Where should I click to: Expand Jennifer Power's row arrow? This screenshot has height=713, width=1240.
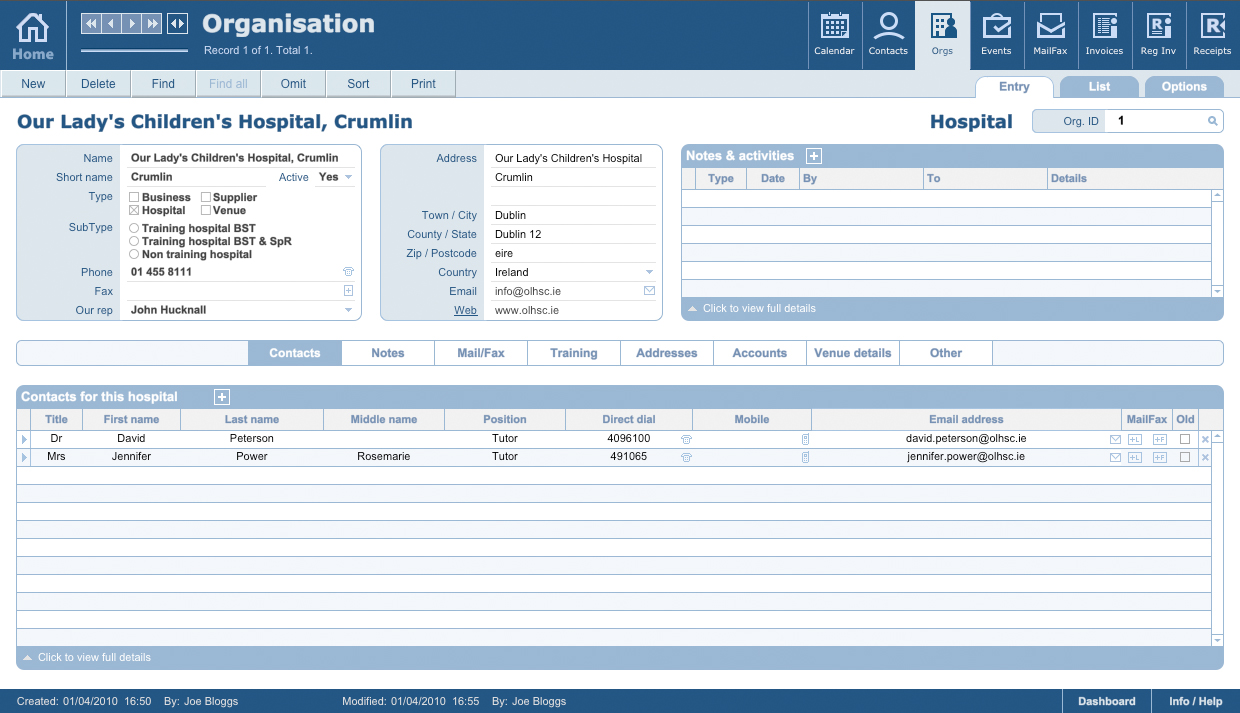[x=25, y=457]
